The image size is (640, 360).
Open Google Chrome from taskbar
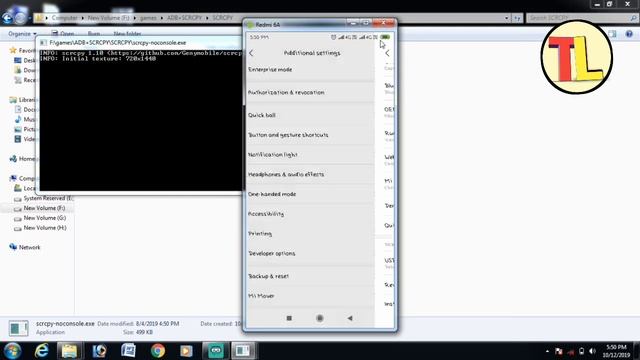(158, 351)
